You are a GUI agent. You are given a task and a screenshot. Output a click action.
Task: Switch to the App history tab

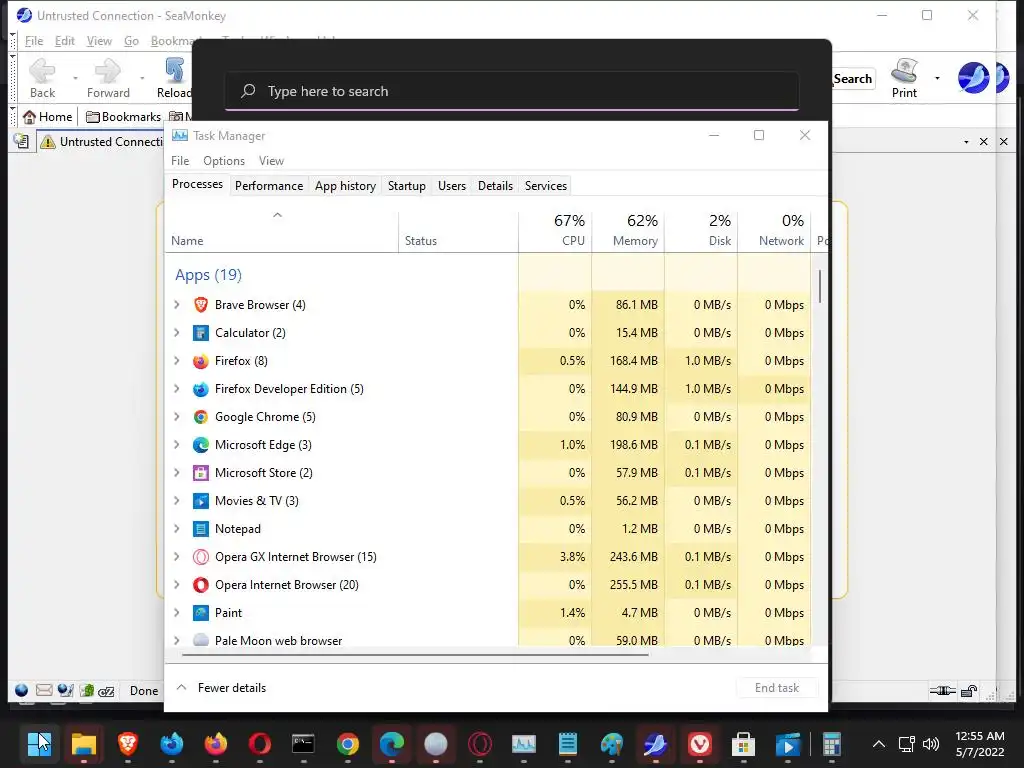345,185
